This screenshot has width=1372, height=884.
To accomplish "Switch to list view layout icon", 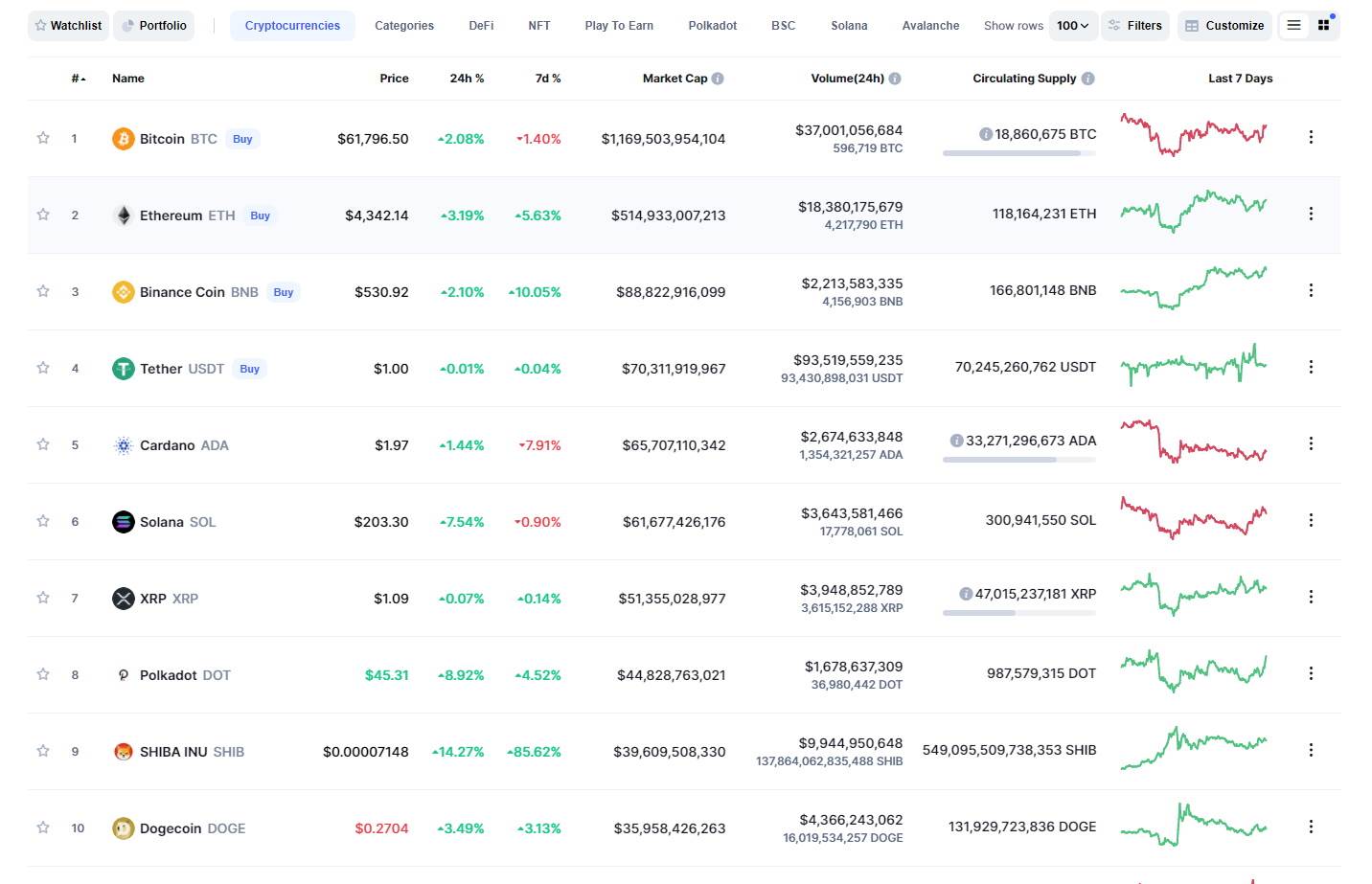I will point(1293,26).
